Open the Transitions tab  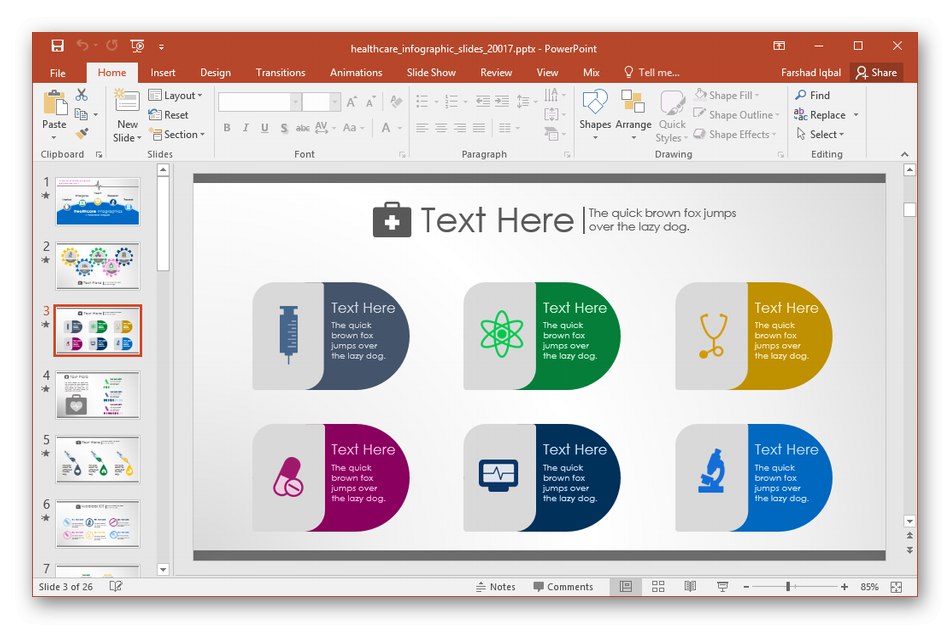(x=280, y=72)
